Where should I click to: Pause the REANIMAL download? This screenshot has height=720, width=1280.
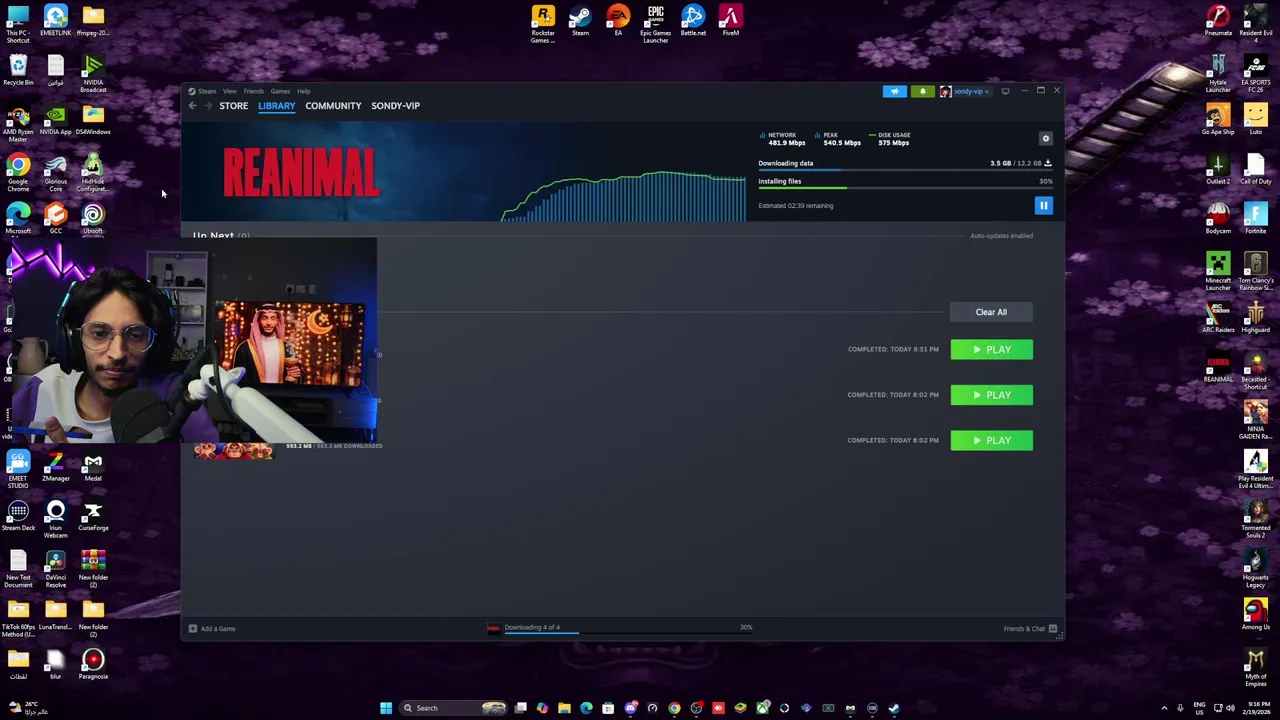[1043, 205]
